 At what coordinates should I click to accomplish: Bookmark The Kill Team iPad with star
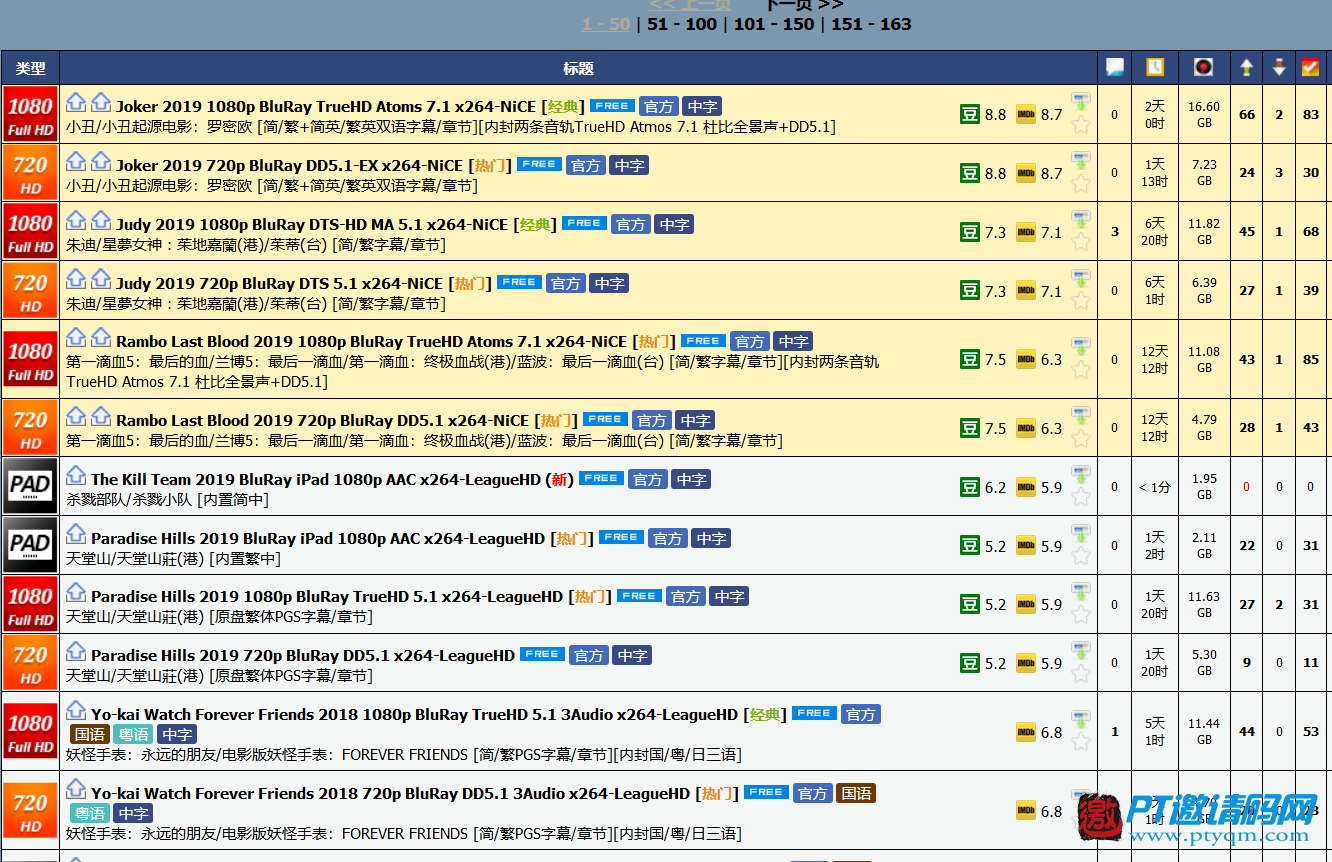tap(1080, 498)
